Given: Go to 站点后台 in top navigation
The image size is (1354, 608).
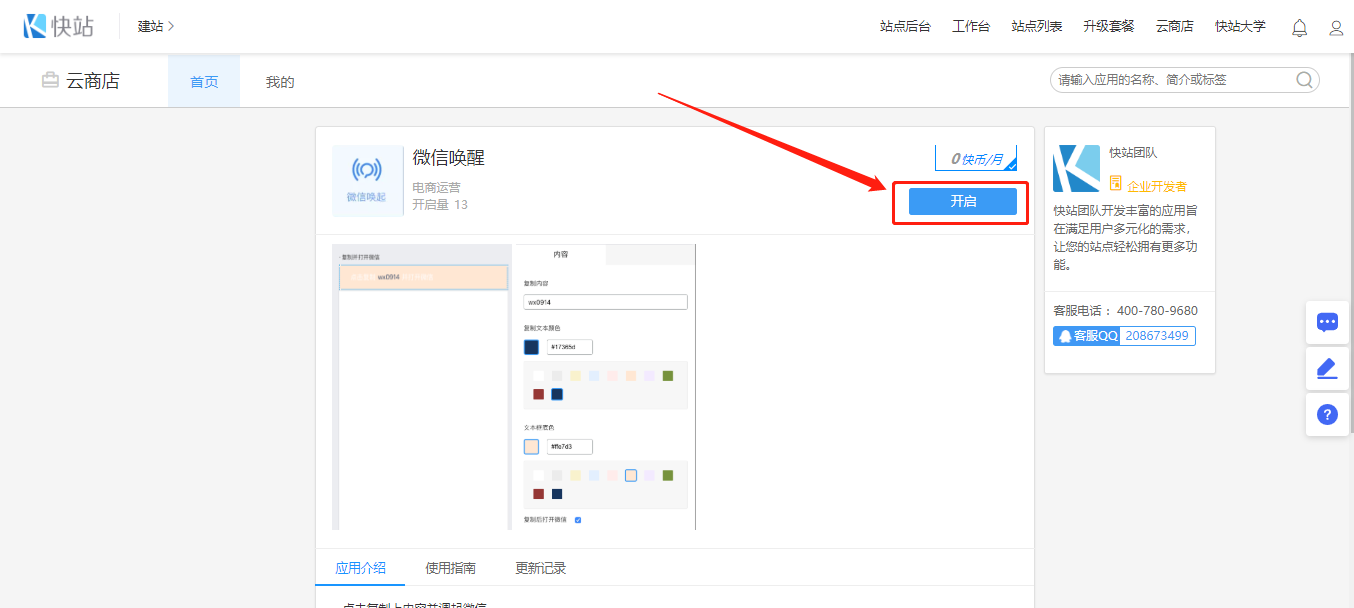Looking at the screenshot, I should [905, 27].
